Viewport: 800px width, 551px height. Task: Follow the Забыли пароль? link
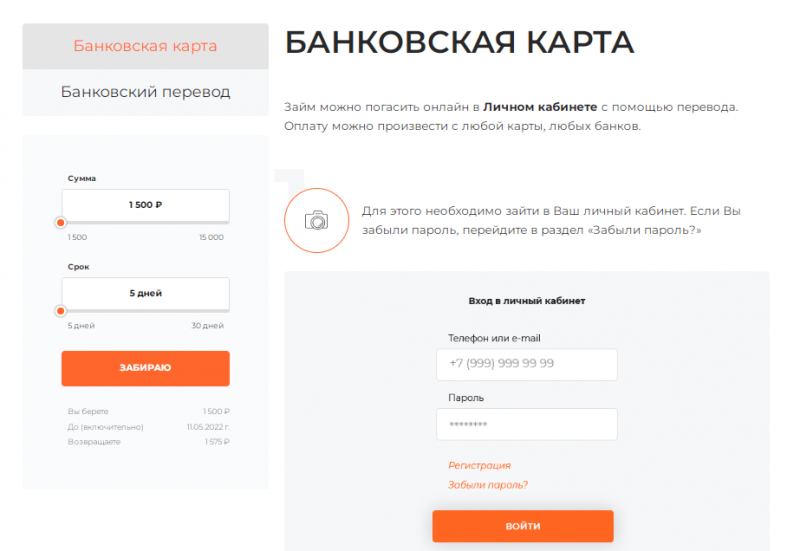click(x=488, y=485)
